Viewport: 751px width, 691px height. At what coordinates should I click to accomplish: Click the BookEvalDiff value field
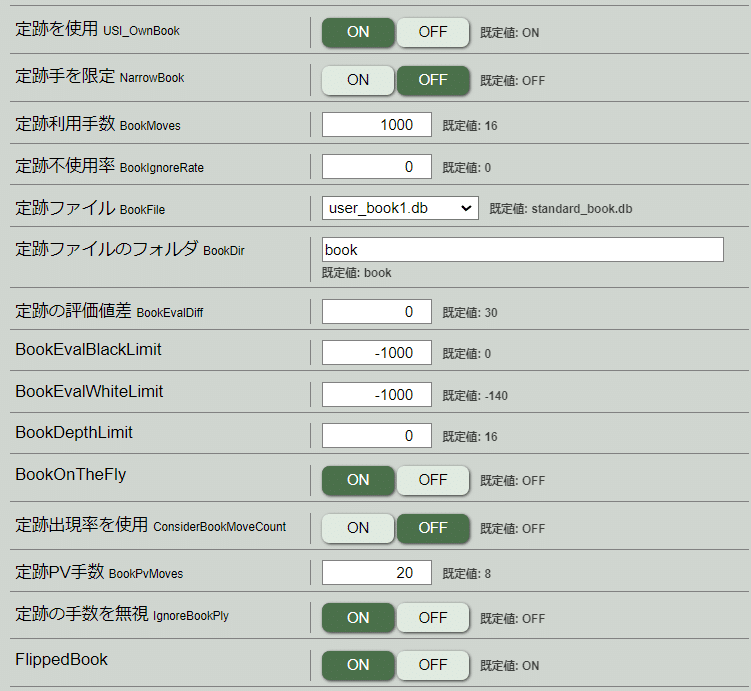(376, 312)
